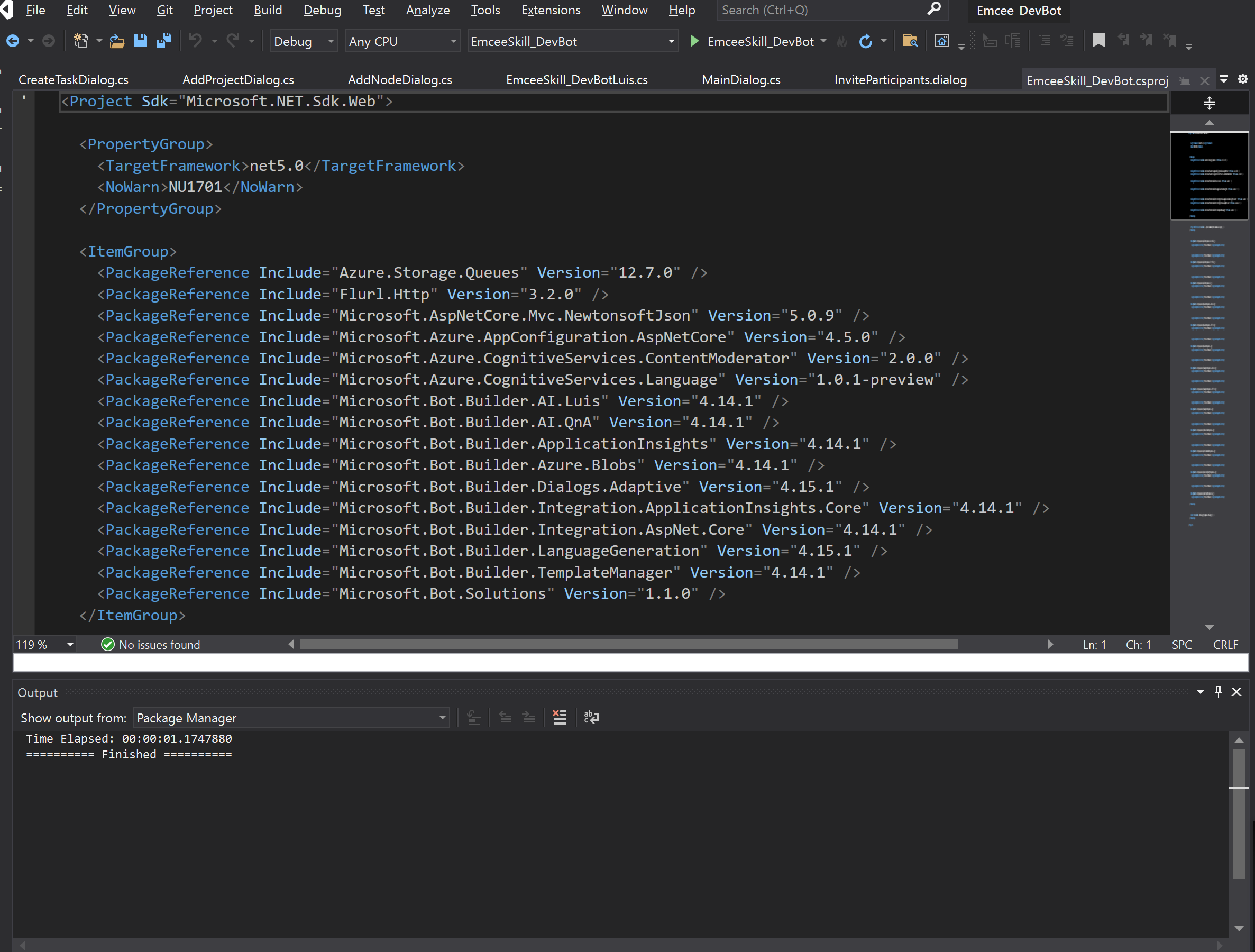1255x952 pixels.
Task: Expand the Any CPU platform dropdown
Action: (402, 41)
